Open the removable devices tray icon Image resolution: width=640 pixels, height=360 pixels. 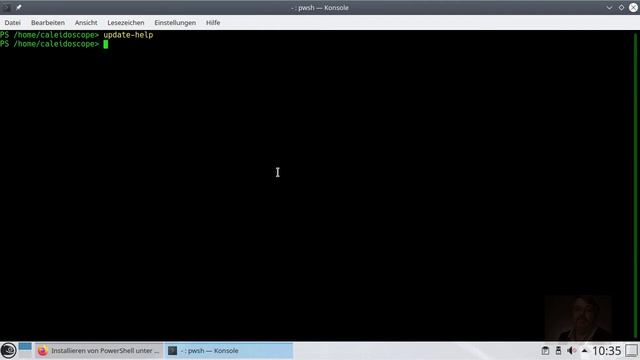(x=558, y=351)
